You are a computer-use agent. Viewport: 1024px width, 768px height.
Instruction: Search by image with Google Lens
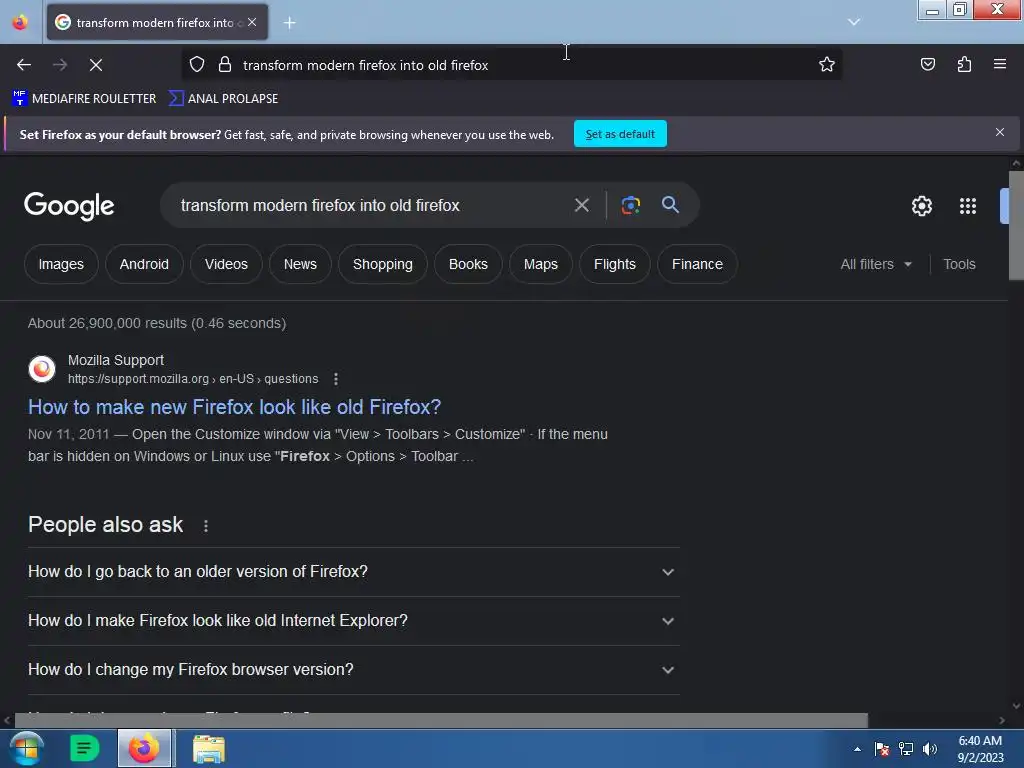pyautogui.click(x=630, y=206)
